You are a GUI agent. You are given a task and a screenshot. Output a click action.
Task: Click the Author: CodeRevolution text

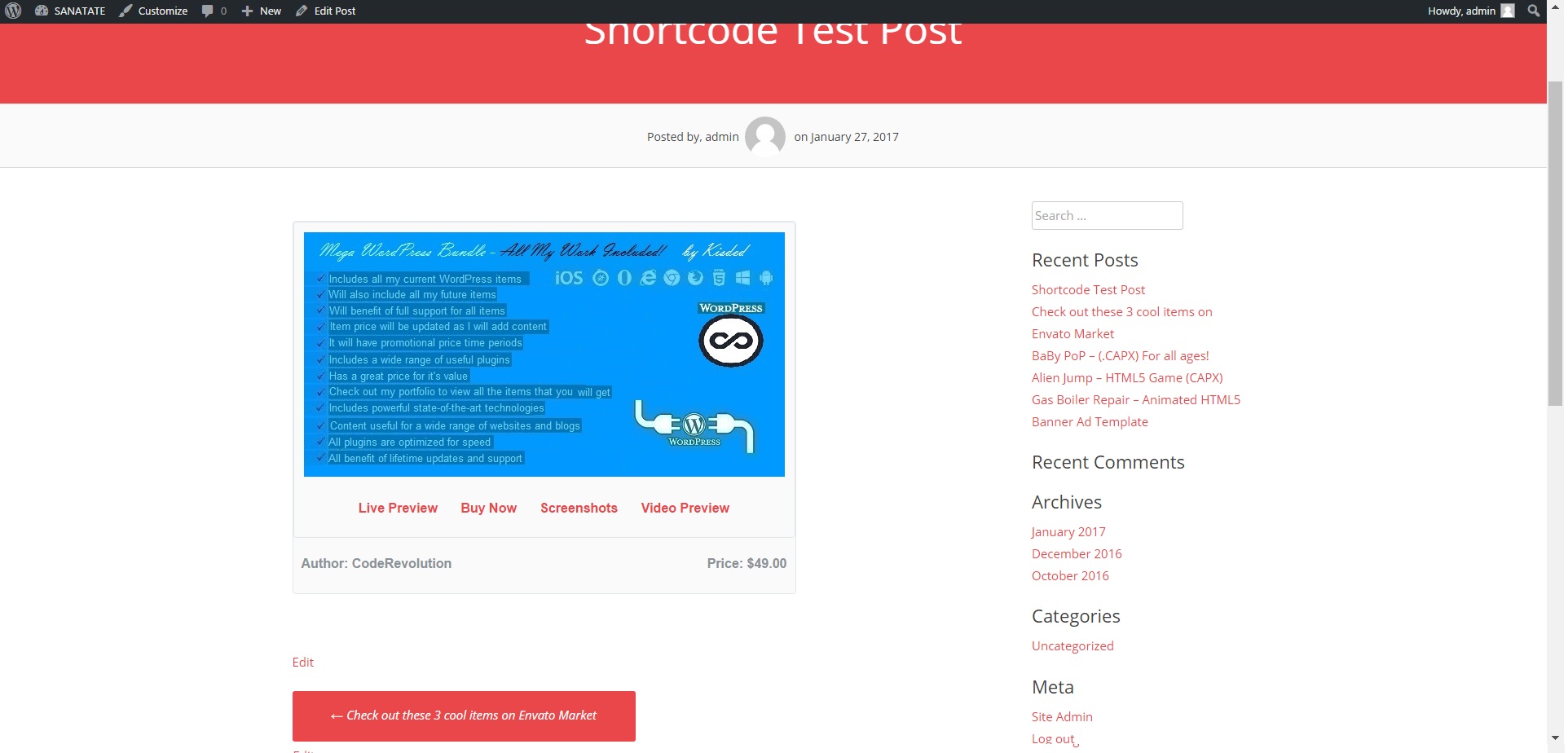[376, 563]
